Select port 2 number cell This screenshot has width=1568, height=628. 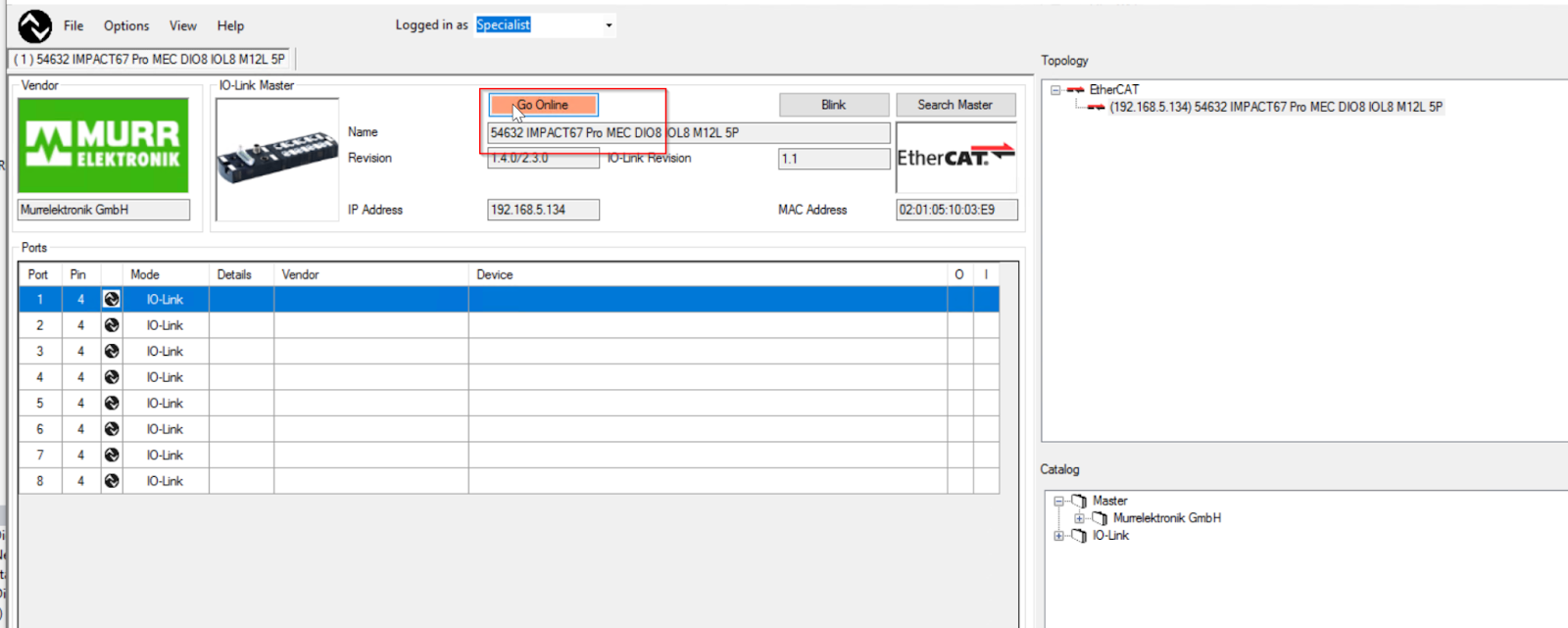click(40, 325)
